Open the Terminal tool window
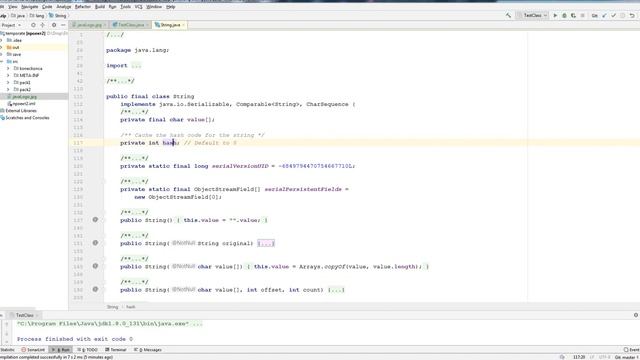This screenshot has width=640, height=360. [x=116, y=350]
